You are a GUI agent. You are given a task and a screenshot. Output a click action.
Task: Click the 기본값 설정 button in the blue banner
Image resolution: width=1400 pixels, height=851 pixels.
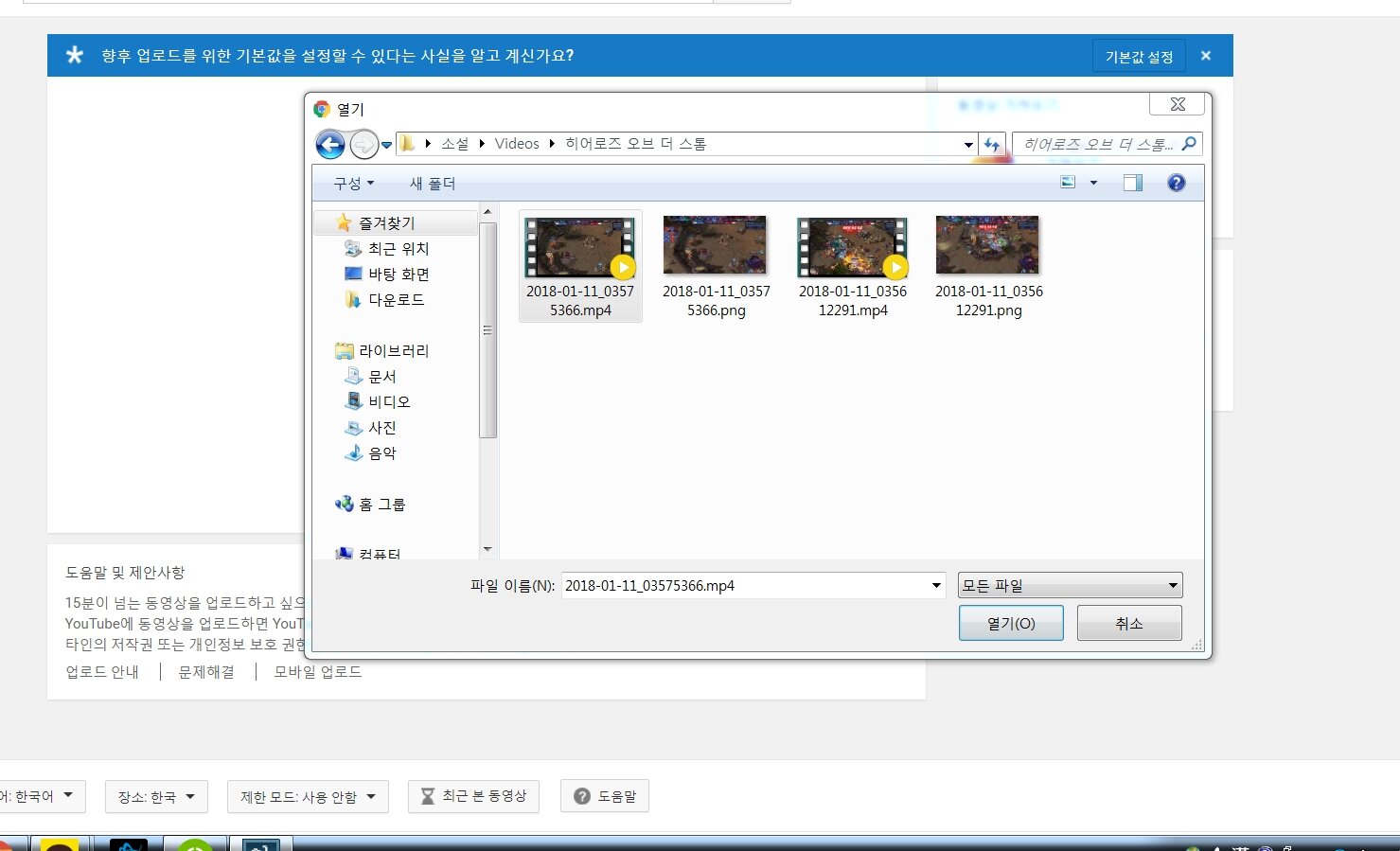1139,57
